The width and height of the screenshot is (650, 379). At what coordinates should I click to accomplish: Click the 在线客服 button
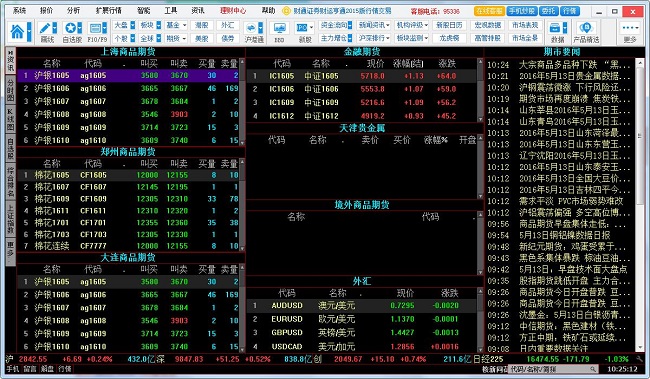point(489,11)
